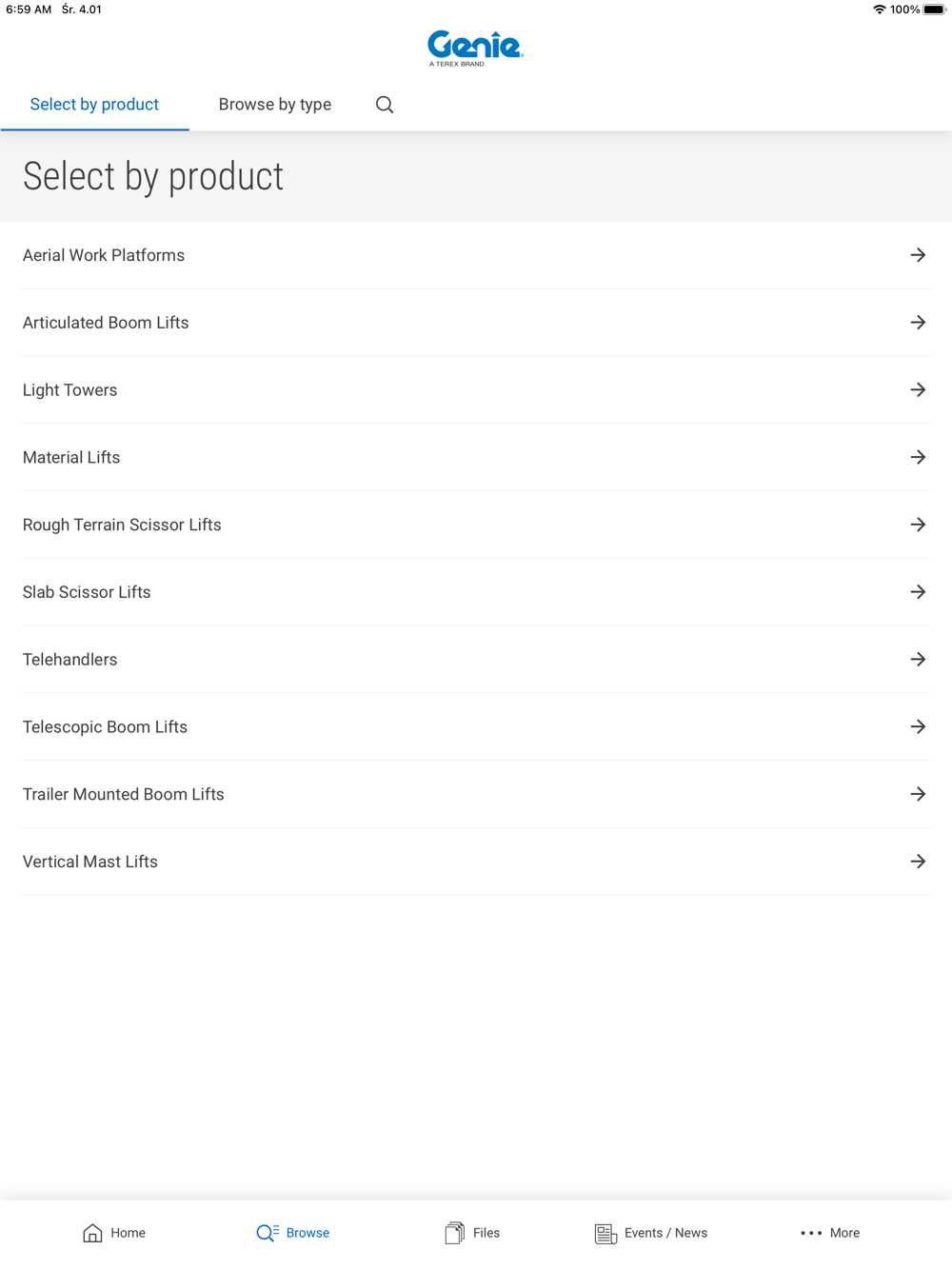The height and width of the screenshot is (1270, 952).
Task: Open the Files document icon
Action: point(454,1233)
